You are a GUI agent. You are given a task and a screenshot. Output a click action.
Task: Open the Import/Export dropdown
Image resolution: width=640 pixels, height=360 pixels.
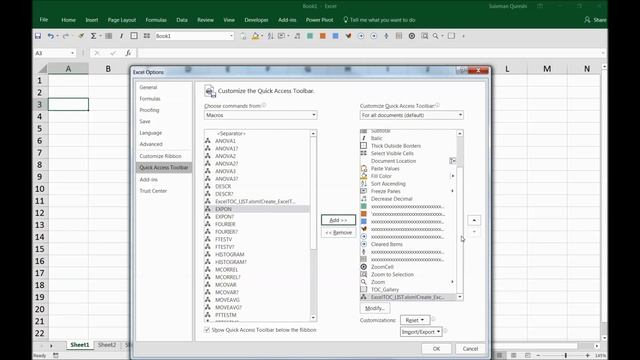421,332
